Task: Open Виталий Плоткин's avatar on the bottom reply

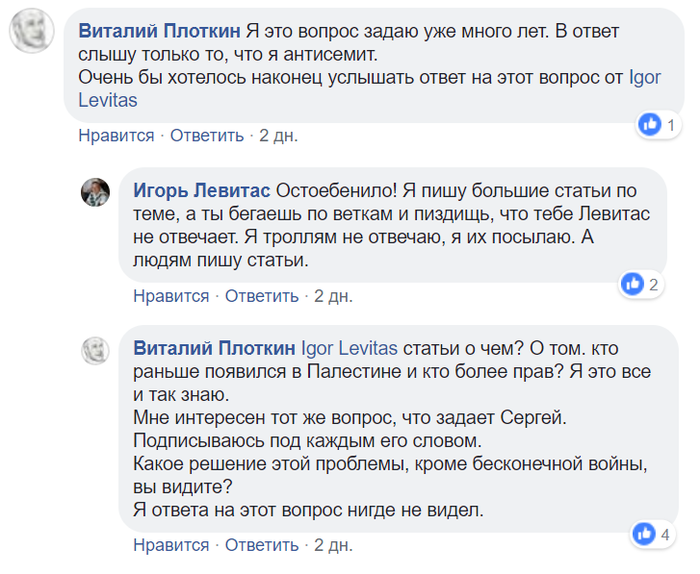Action: 95,350
